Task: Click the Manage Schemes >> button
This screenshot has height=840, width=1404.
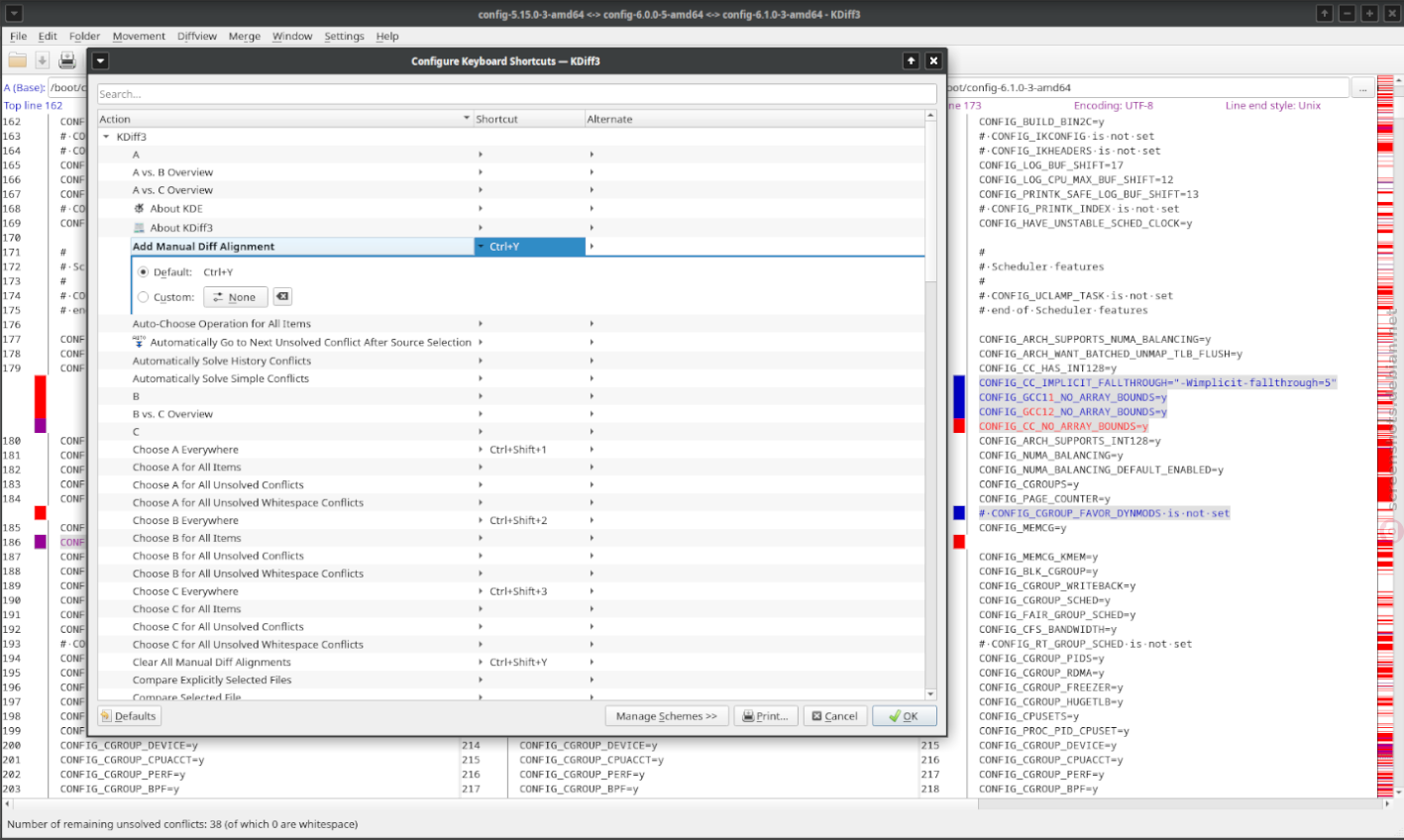Action: pyautogui.click(x=667, y=716)
